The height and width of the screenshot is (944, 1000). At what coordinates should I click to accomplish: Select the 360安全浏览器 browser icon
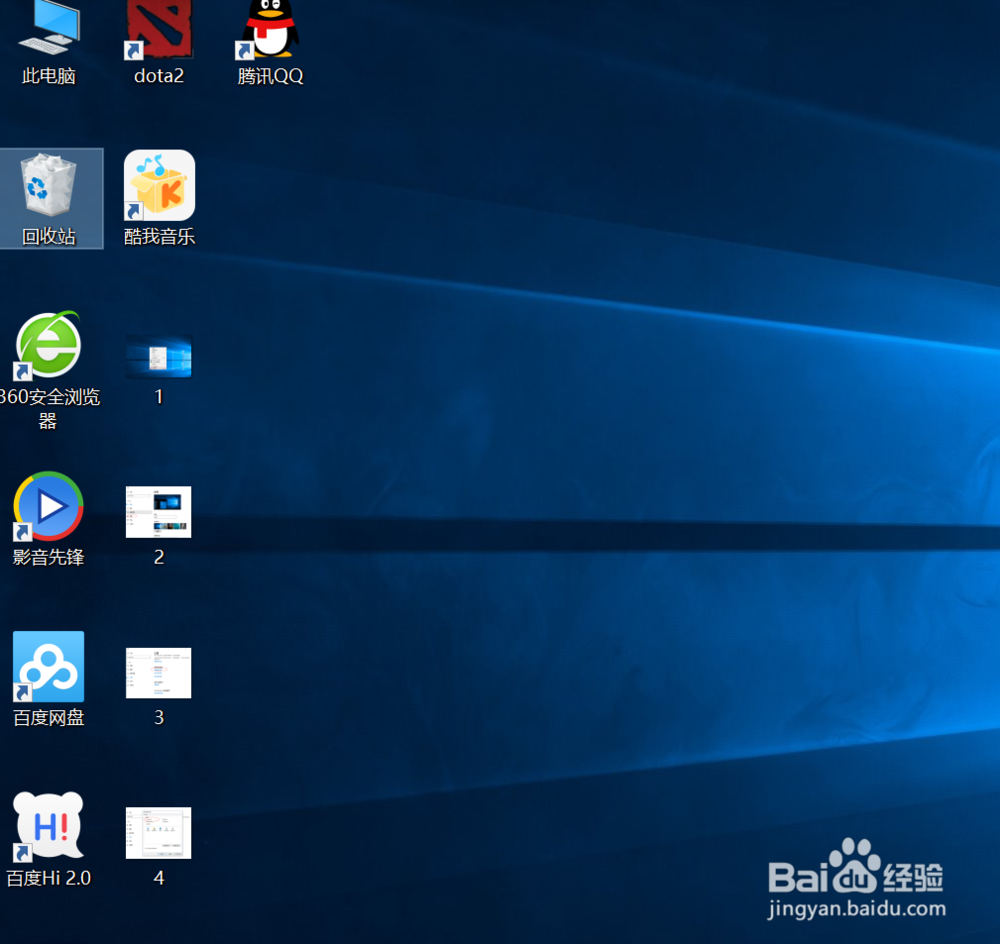(x=48, y=345)
